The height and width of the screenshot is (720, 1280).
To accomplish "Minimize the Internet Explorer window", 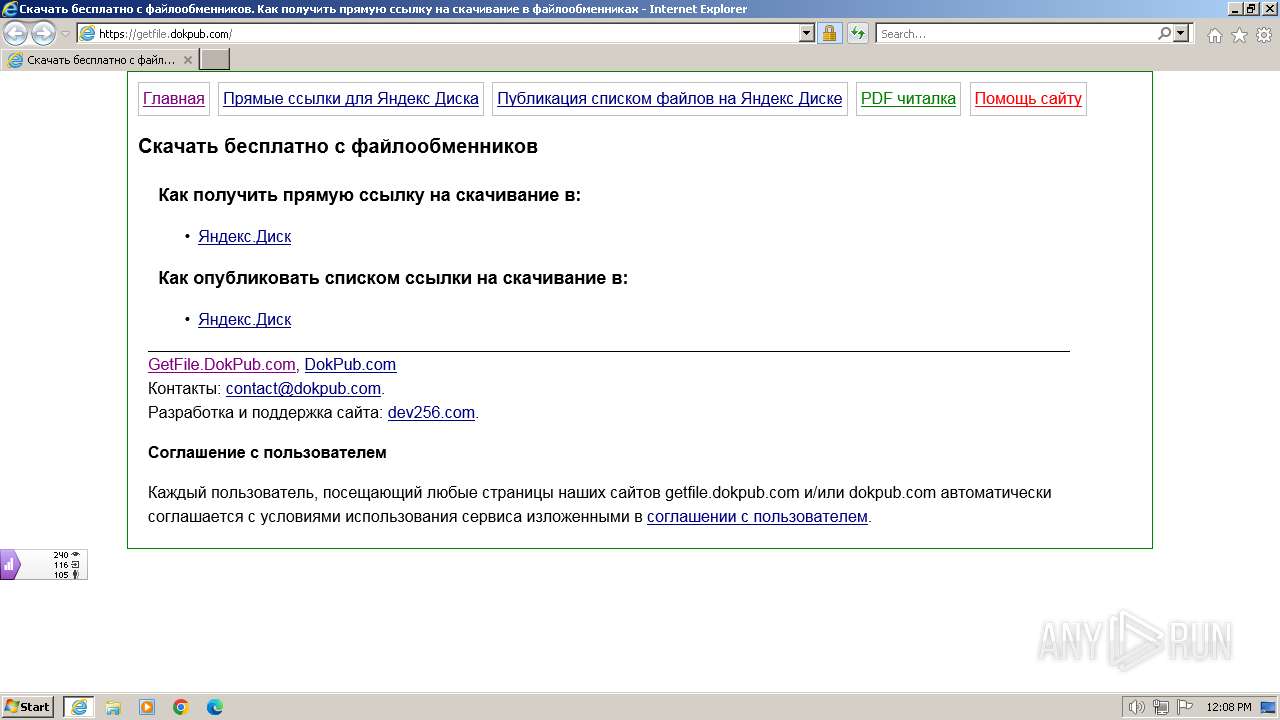I will (1234, 9).
